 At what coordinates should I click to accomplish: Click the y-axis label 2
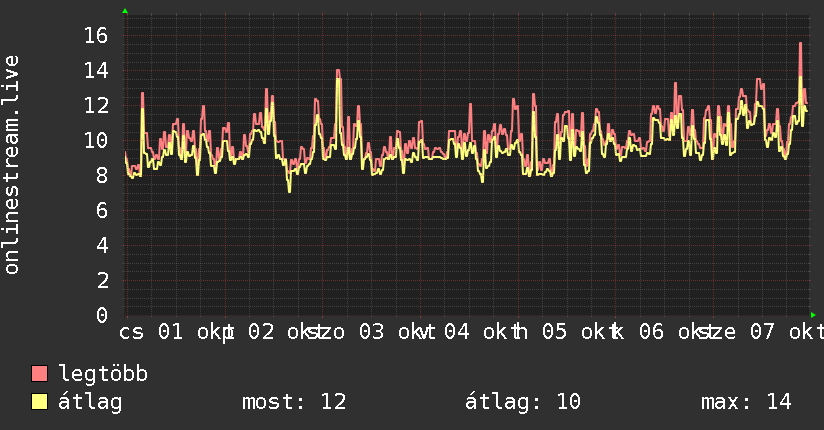point(102,280)
